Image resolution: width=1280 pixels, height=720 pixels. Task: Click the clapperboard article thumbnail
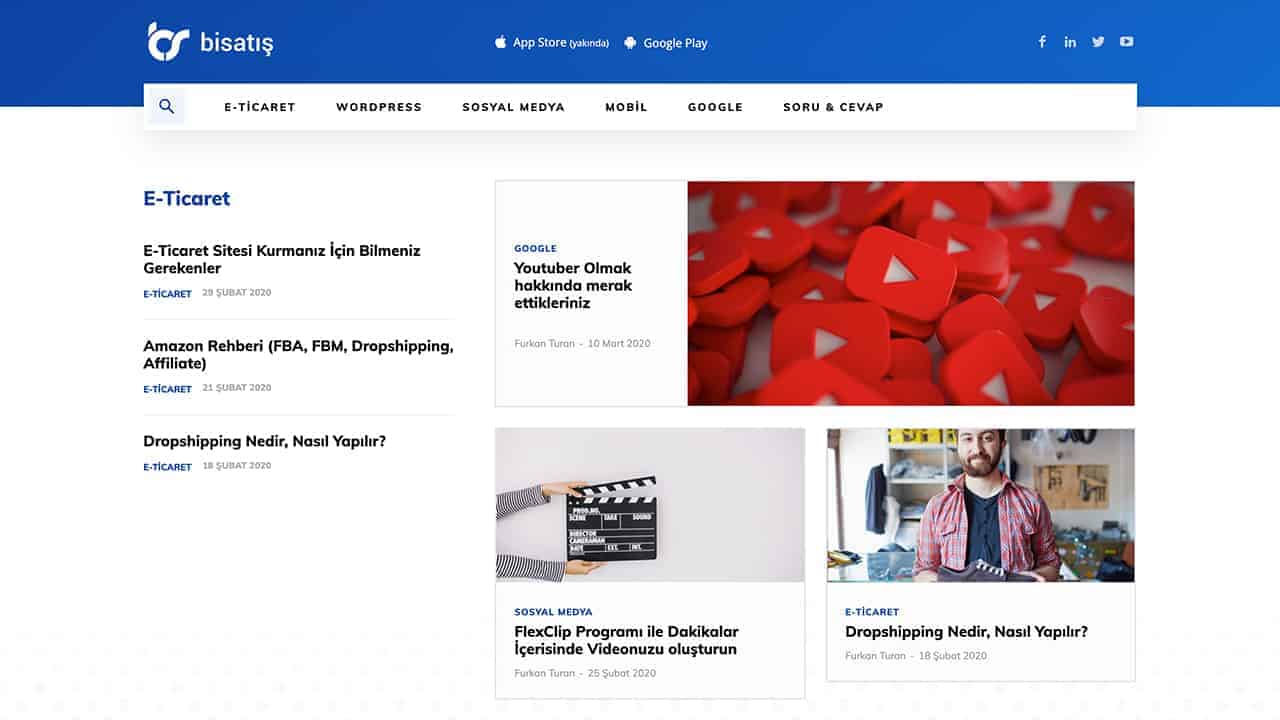650,505
